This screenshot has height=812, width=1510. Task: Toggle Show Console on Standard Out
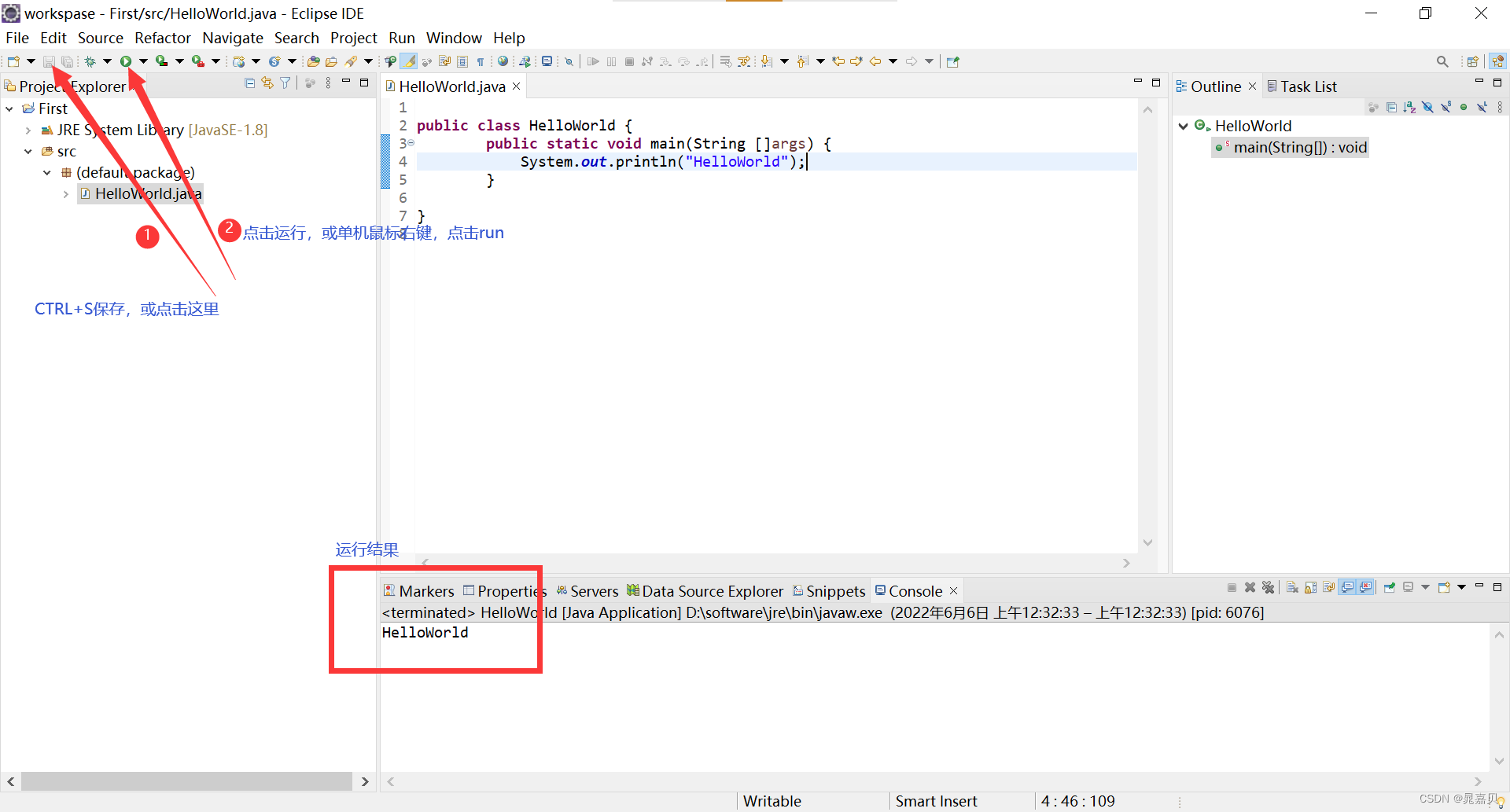tap(1347, 587)
